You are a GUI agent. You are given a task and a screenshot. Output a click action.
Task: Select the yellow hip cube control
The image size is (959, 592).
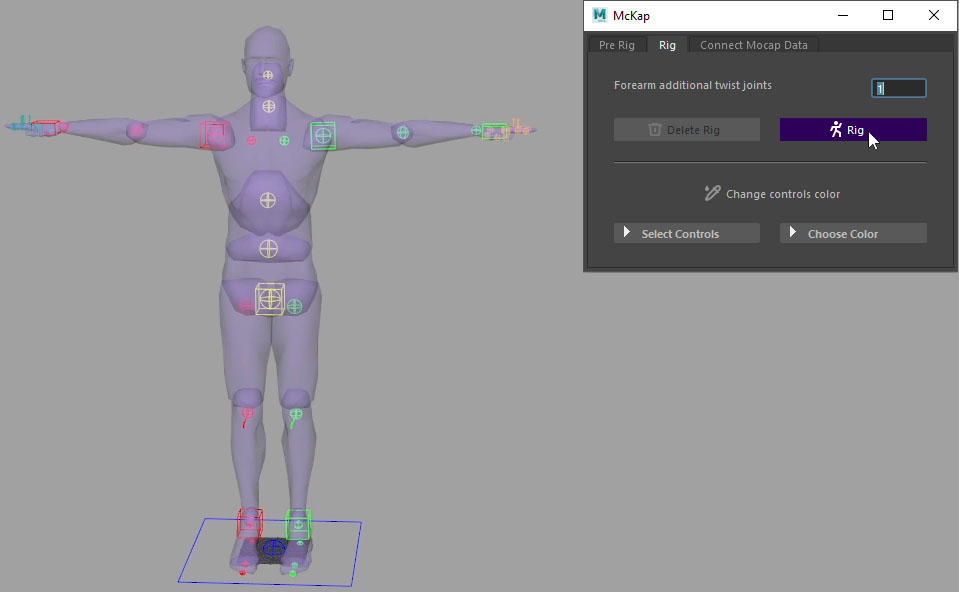[270, 299]
